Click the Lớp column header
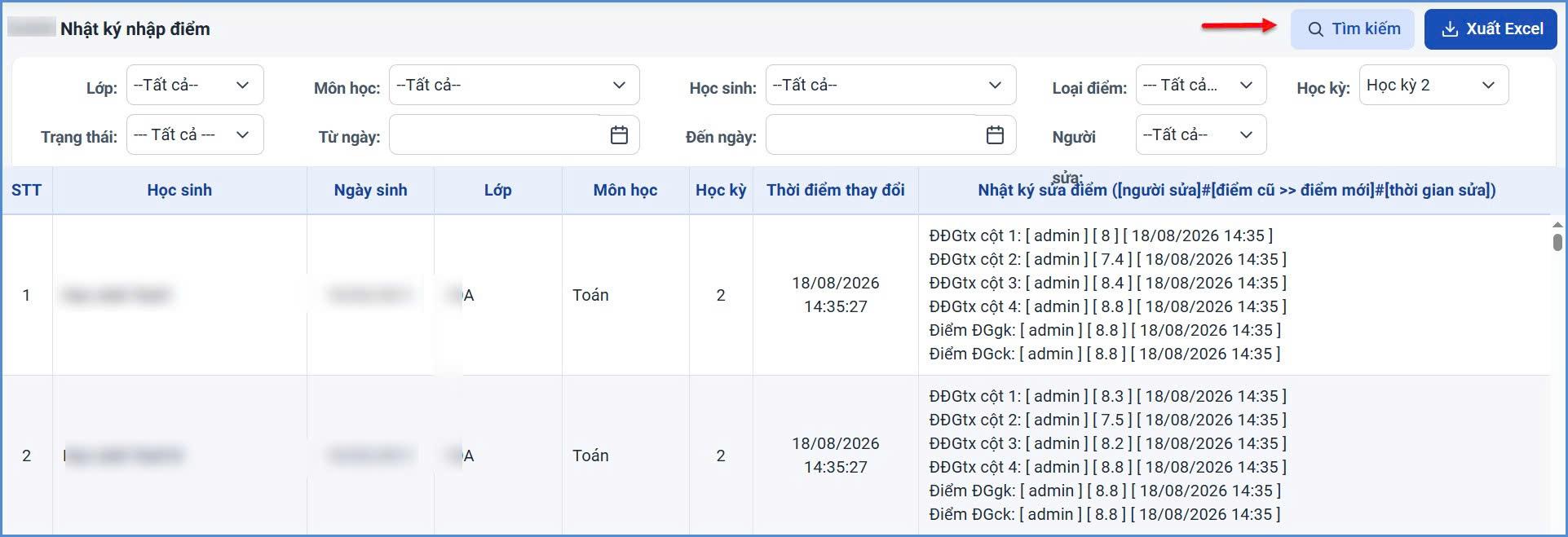Viewport: 1568px width, 537px height. point(497,191)
